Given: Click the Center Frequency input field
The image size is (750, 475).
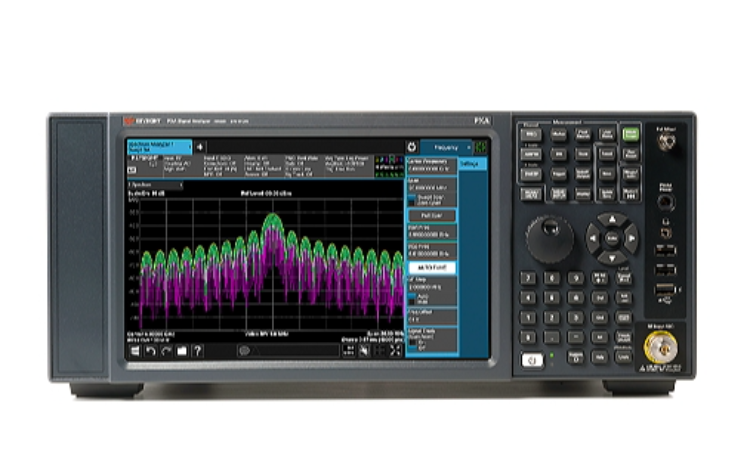Looking at the screenshot, I should (431, 168).
